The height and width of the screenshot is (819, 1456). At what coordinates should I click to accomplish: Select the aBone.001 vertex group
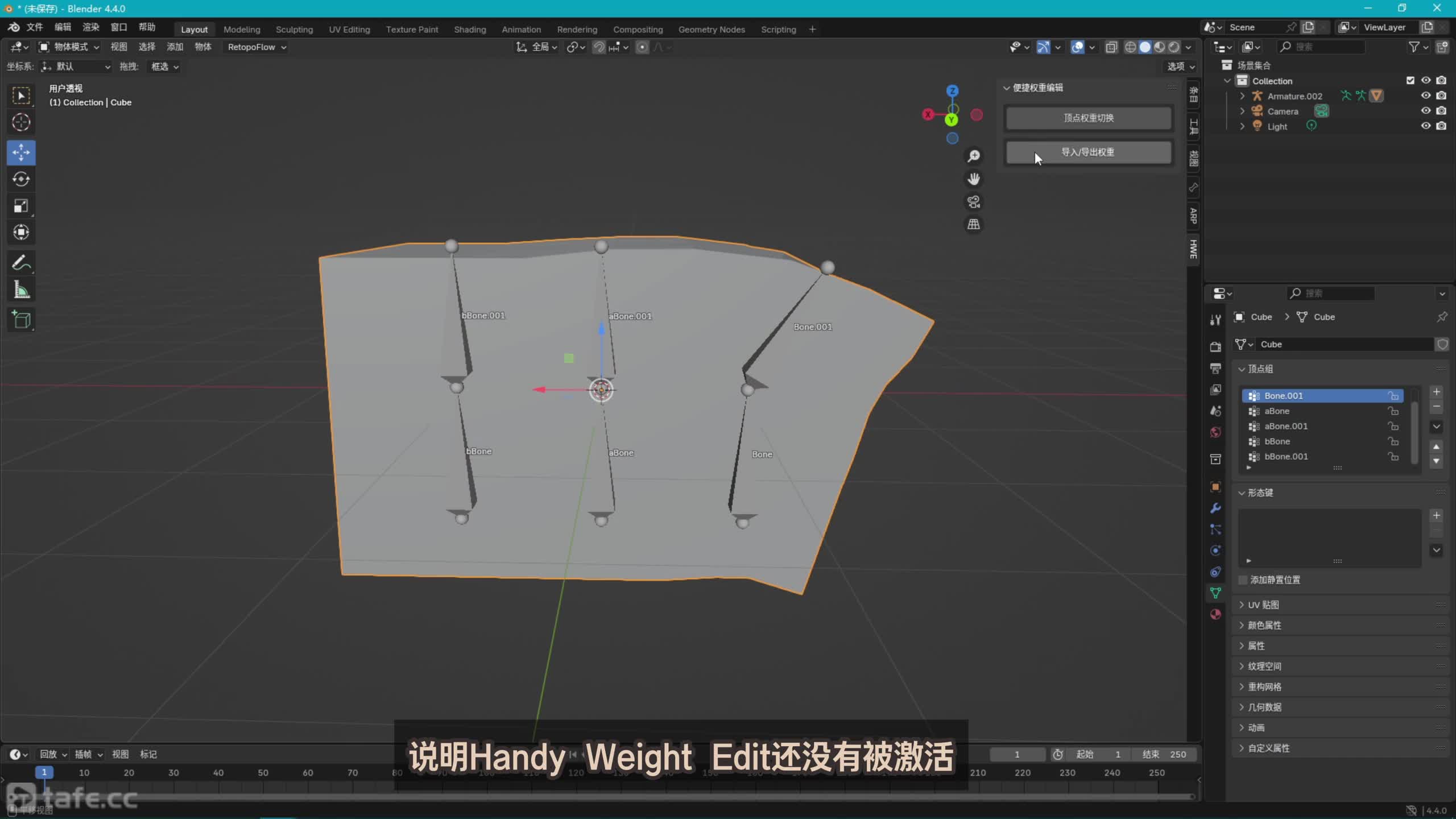tap(1285, 426)
